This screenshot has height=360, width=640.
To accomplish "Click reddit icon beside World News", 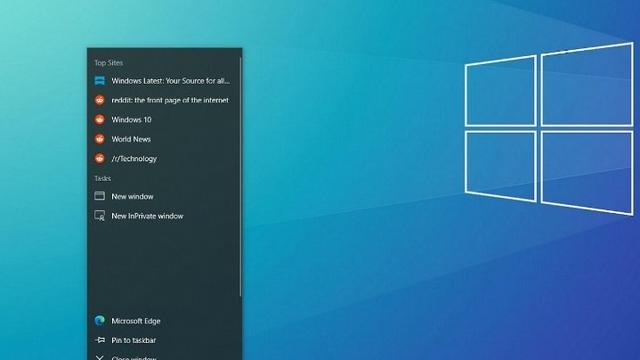I will click(100, 139).
